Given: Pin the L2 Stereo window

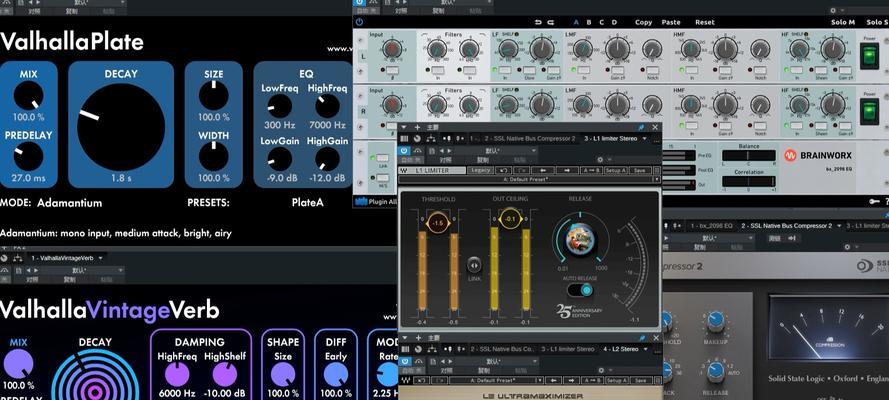Looking at the screenshot, I should pos(642,338).
